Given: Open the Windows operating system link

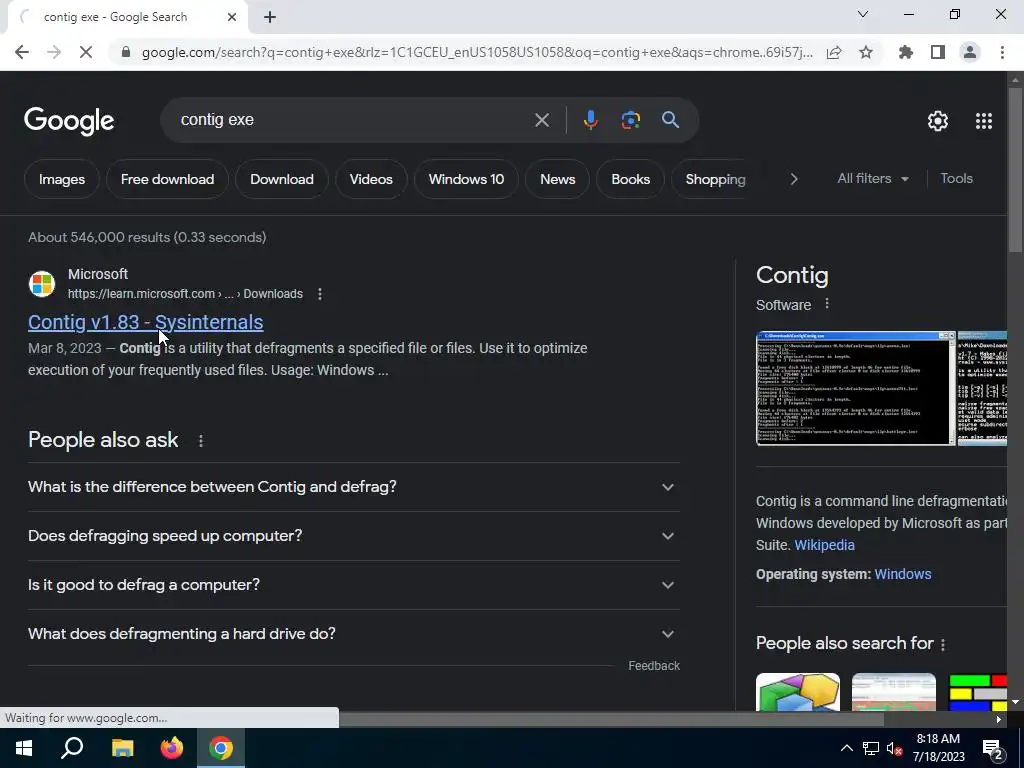Looking at the screenshot, I should [x=903, y=574].
